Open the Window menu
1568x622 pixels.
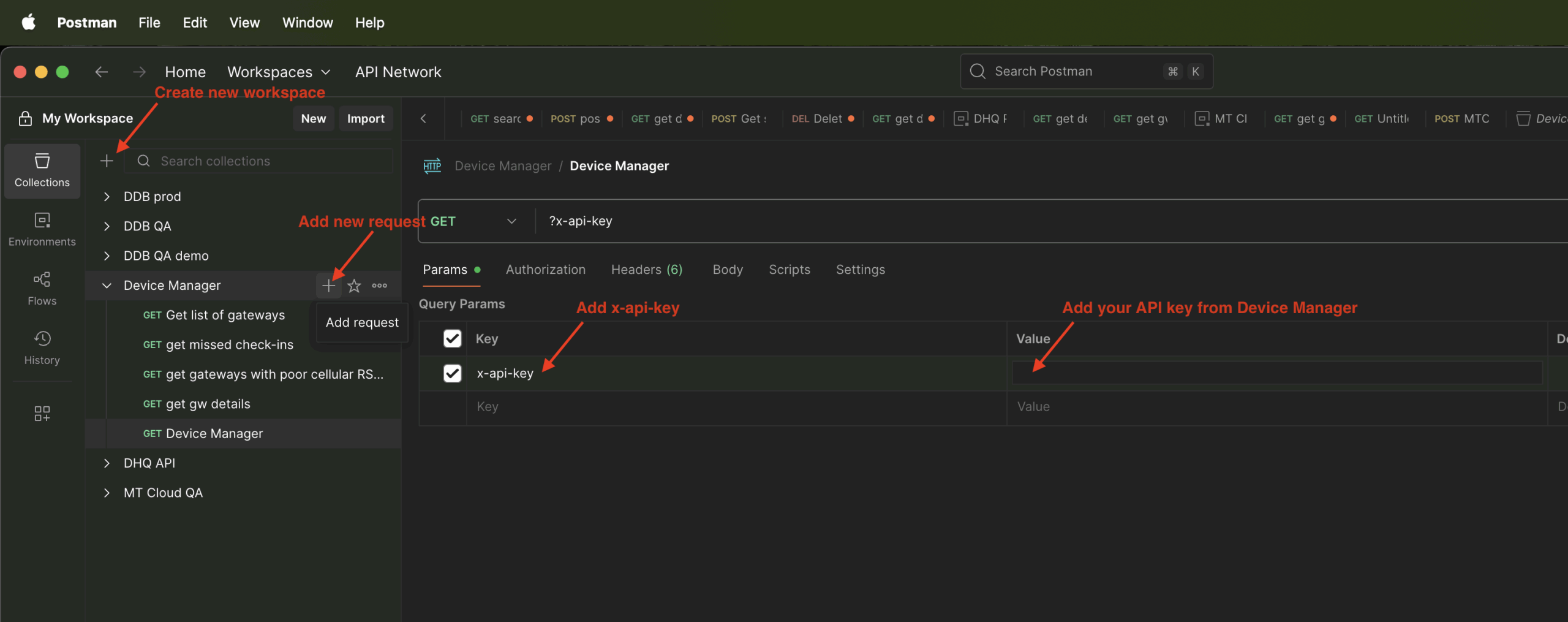tap(307, 23)
